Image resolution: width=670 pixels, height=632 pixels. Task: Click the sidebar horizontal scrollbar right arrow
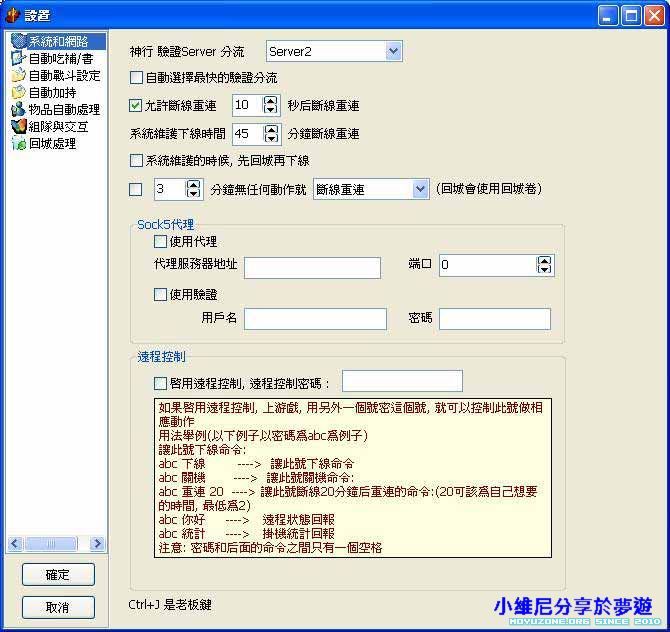(98, 544)
